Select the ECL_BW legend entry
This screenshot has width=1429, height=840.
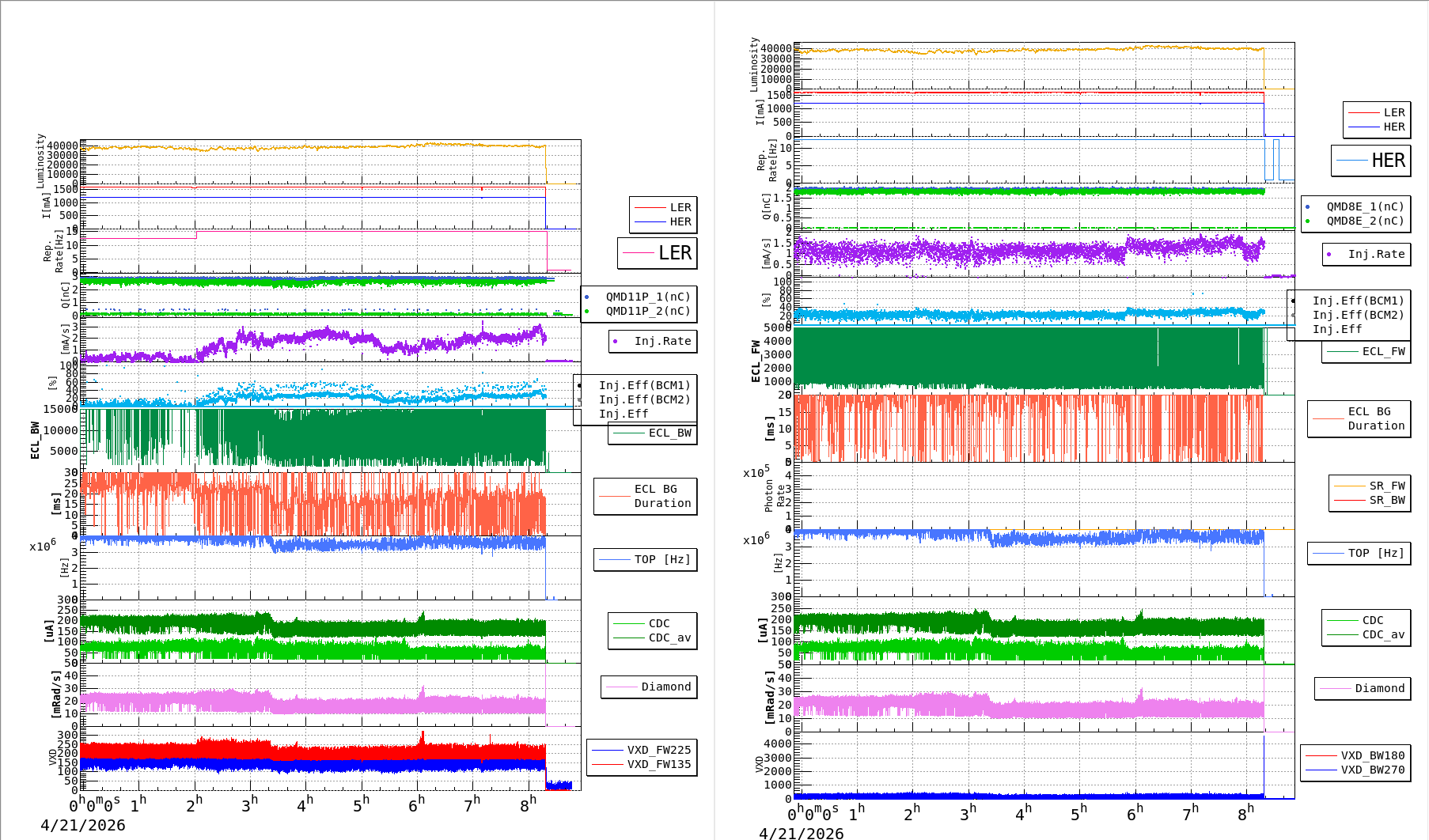pos(669,433)
